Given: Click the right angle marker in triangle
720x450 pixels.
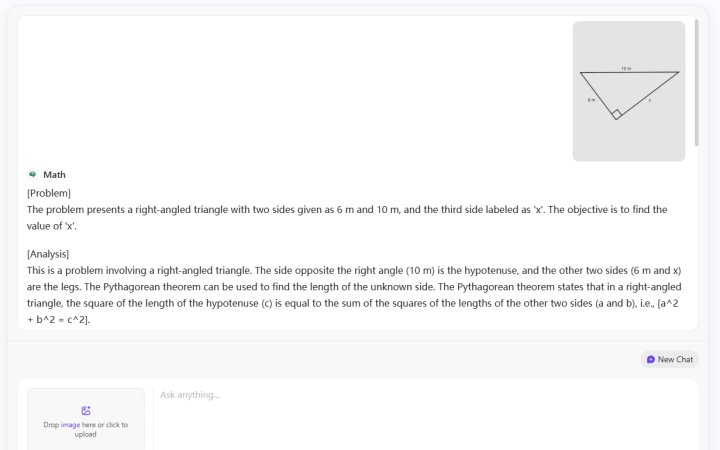Looking at the screenshot, I should coord(617,114).
